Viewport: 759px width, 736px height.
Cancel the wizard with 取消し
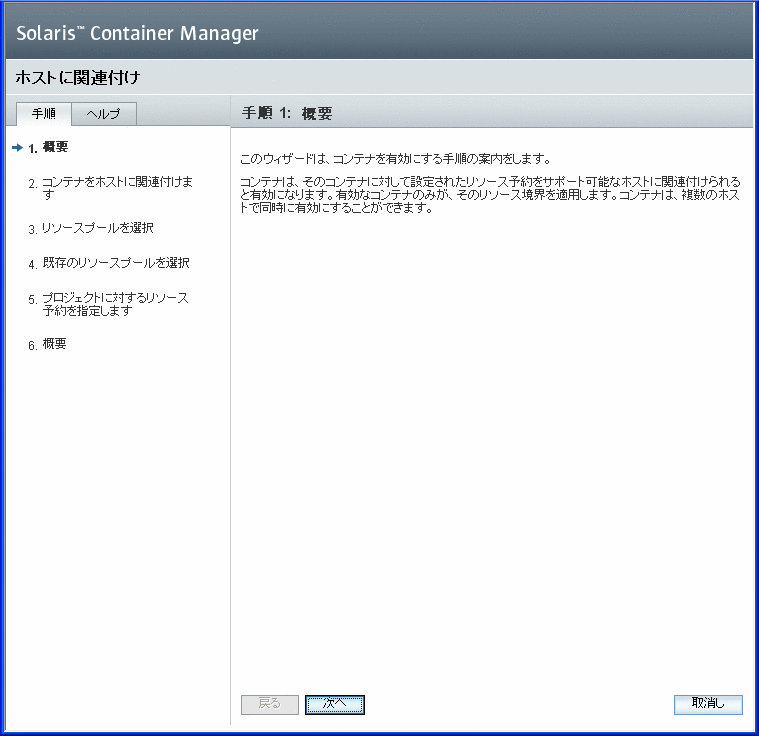[x=708, y=704]
